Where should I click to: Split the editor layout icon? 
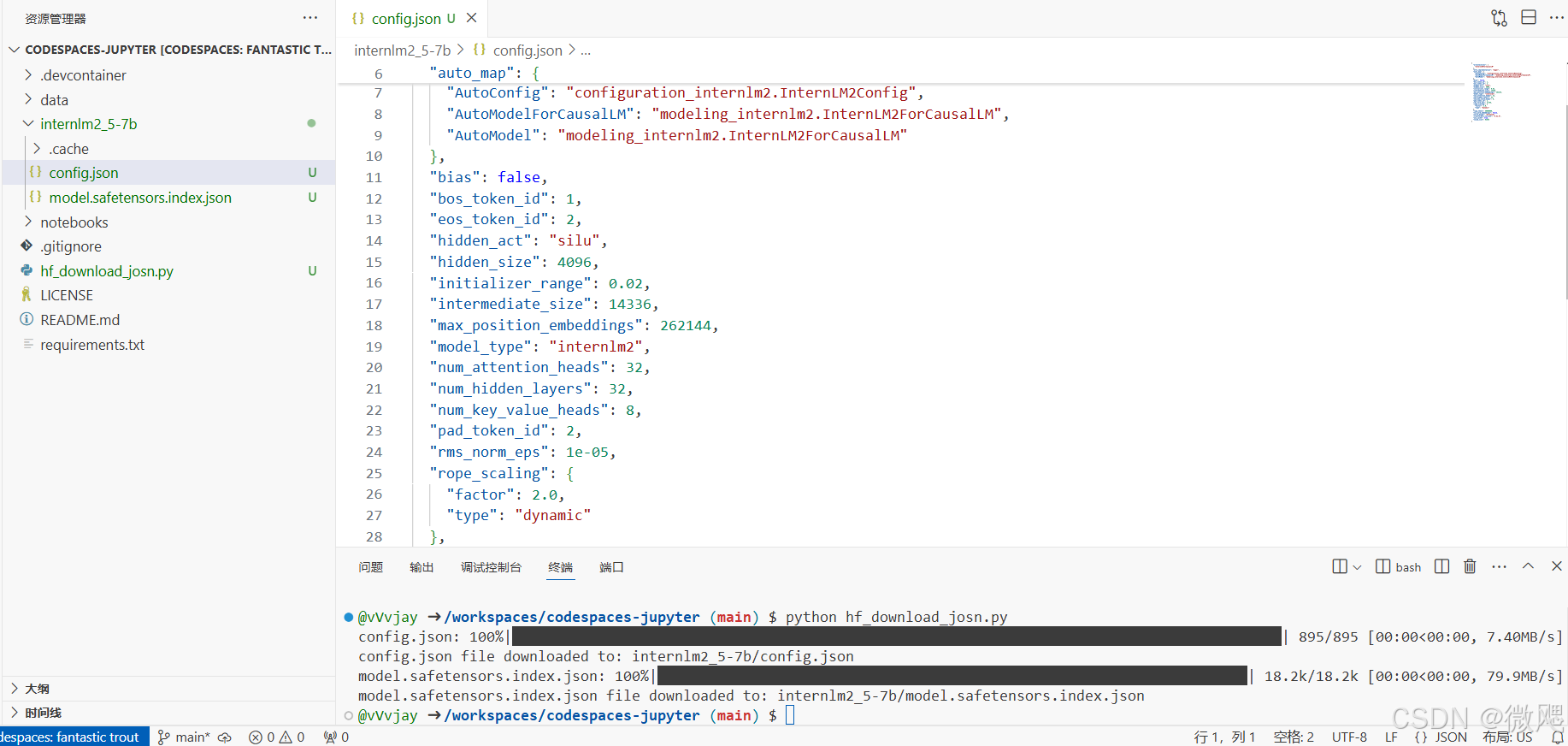click(x=1529, y=18)
